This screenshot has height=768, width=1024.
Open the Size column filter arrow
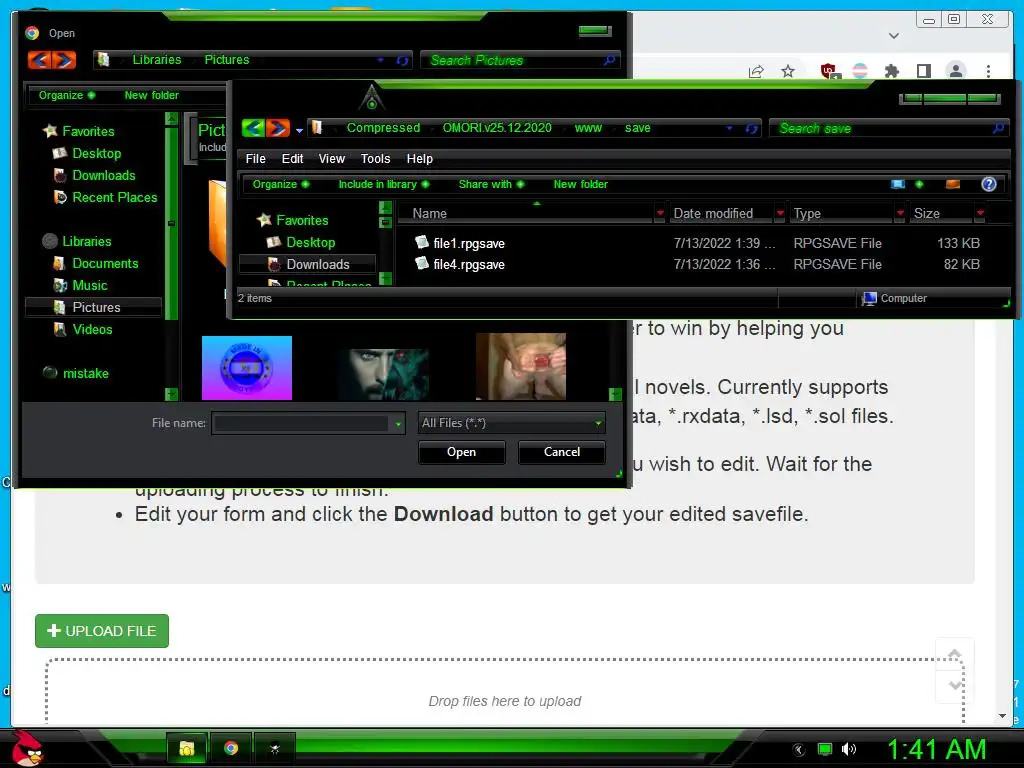(980, 214)
